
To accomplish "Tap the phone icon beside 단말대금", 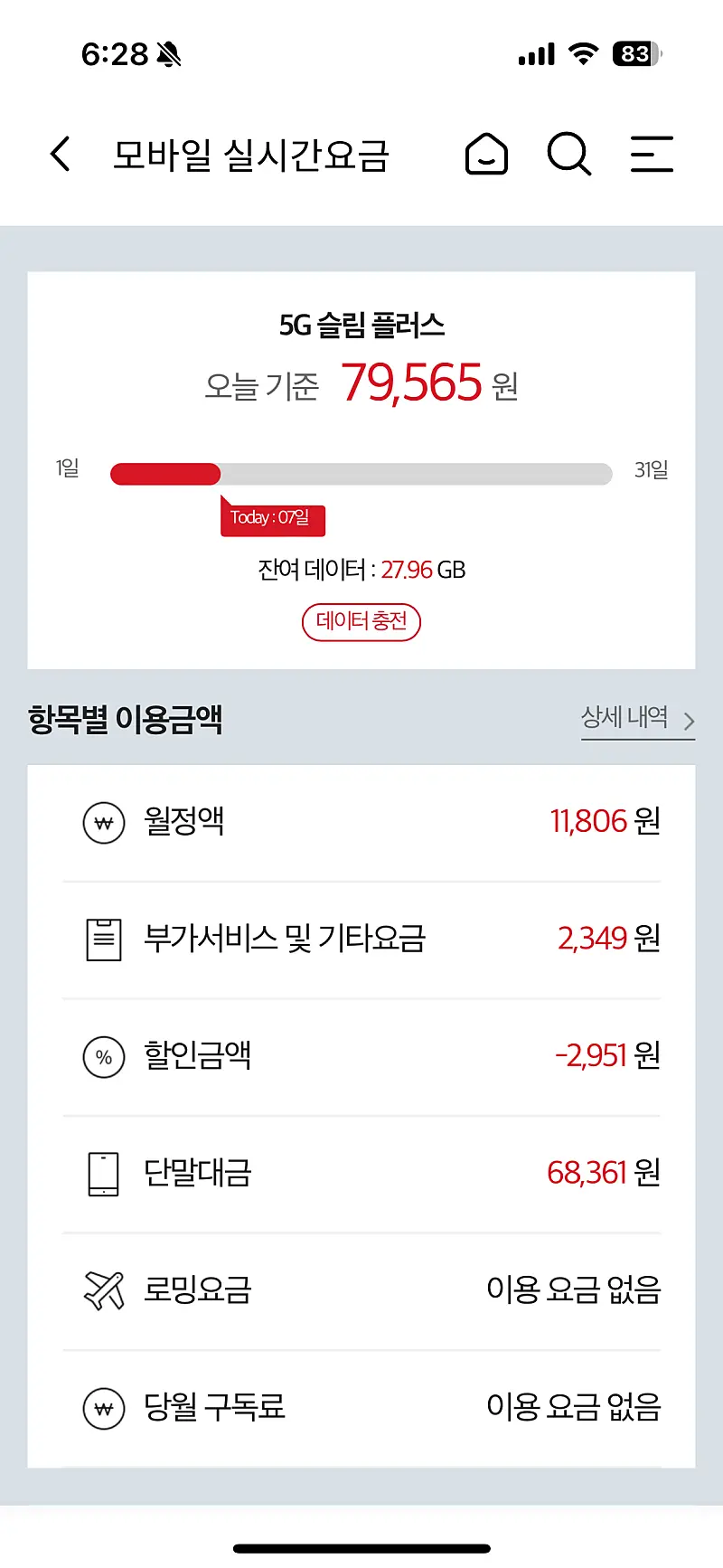I will point(104,1174).
